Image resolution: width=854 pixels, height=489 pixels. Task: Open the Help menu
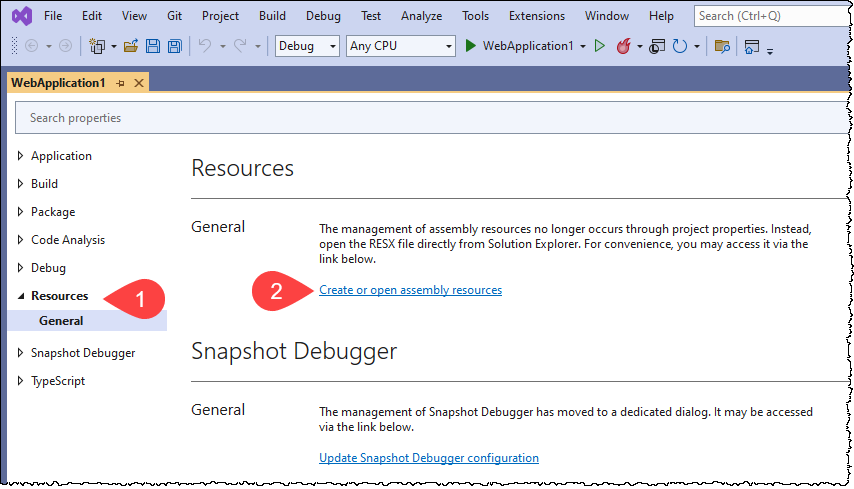coord(661,16)
